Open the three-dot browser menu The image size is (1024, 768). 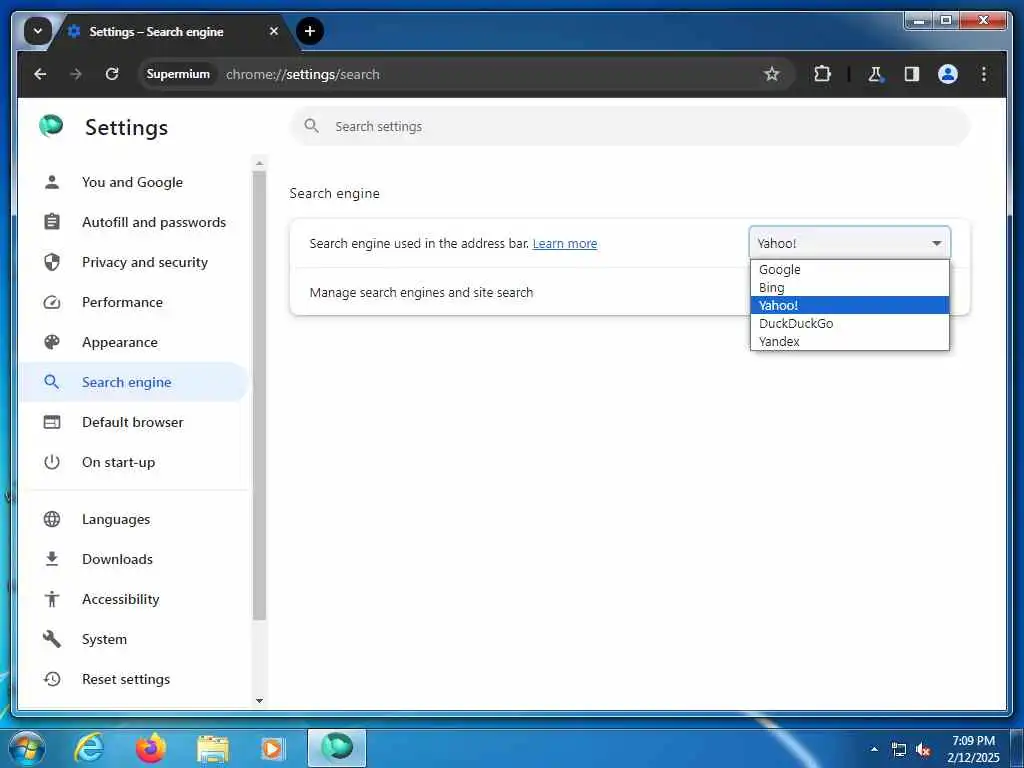pos(984,74)
